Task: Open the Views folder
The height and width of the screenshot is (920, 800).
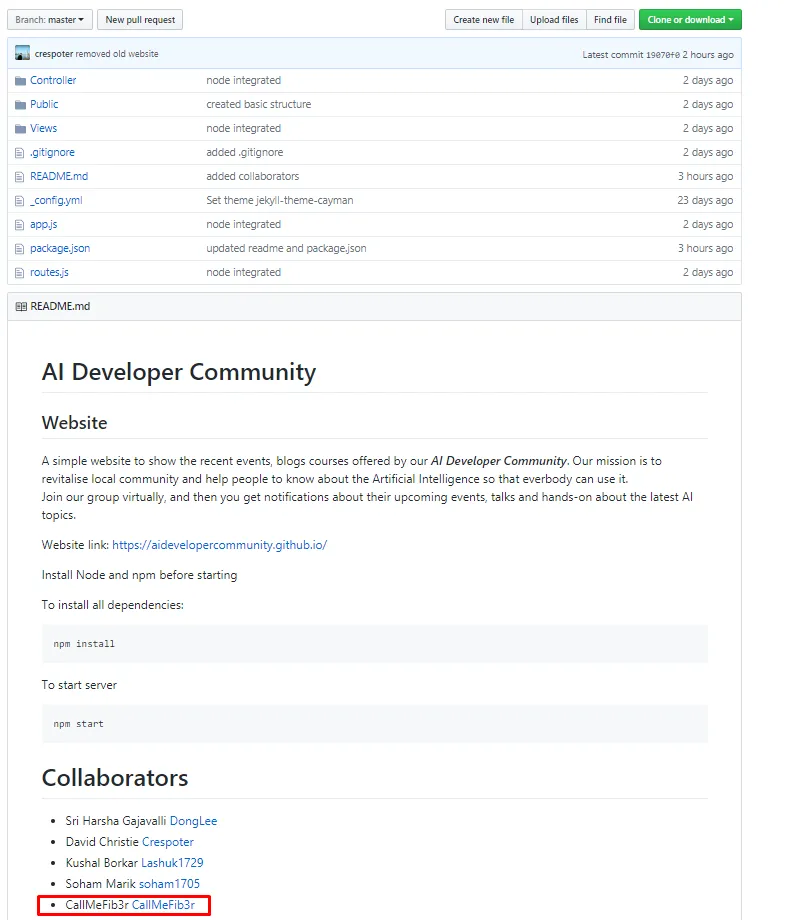Action: tap(43, 128)
